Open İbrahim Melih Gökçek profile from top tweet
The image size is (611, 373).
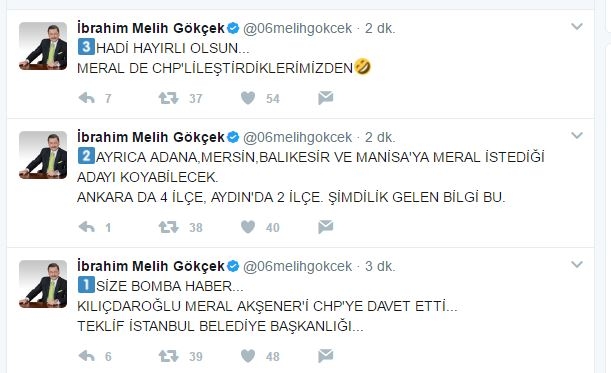click(x=151, y=28)
